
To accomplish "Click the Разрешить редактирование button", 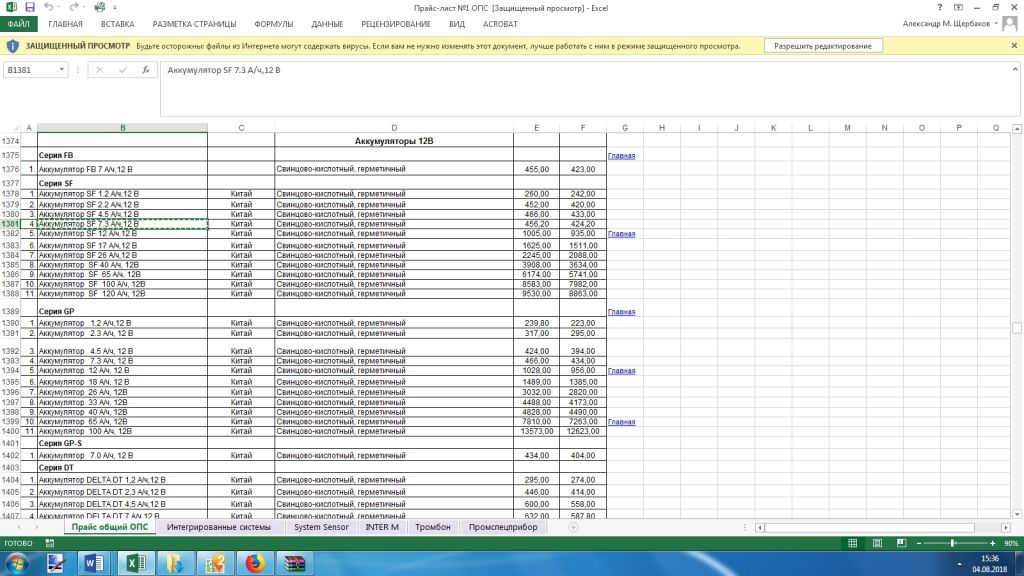I will (823, 46).
